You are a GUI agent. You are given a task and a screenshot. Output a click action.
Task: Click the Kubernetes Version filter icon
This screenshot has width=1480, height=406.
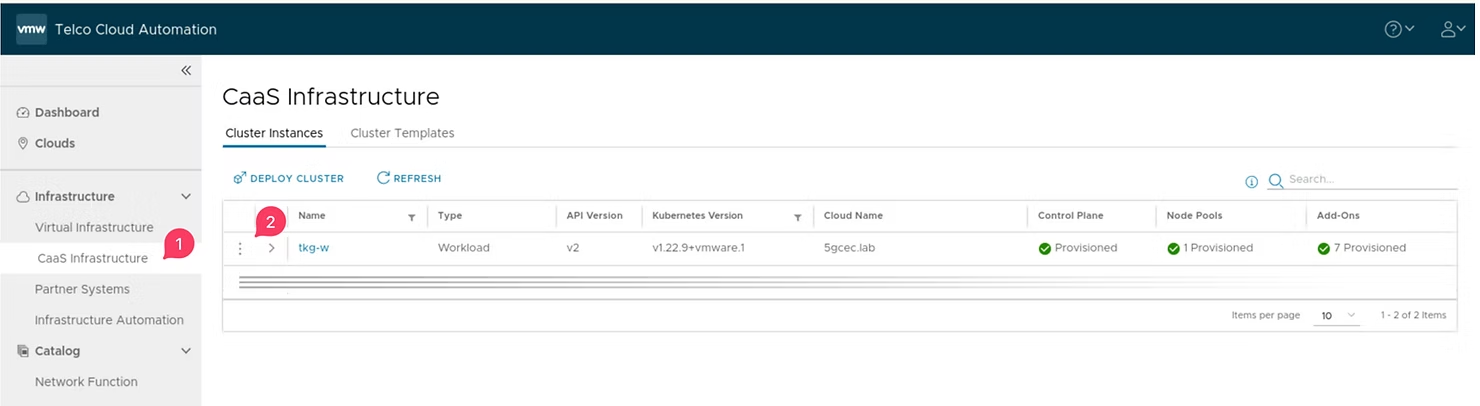(797, 217)
